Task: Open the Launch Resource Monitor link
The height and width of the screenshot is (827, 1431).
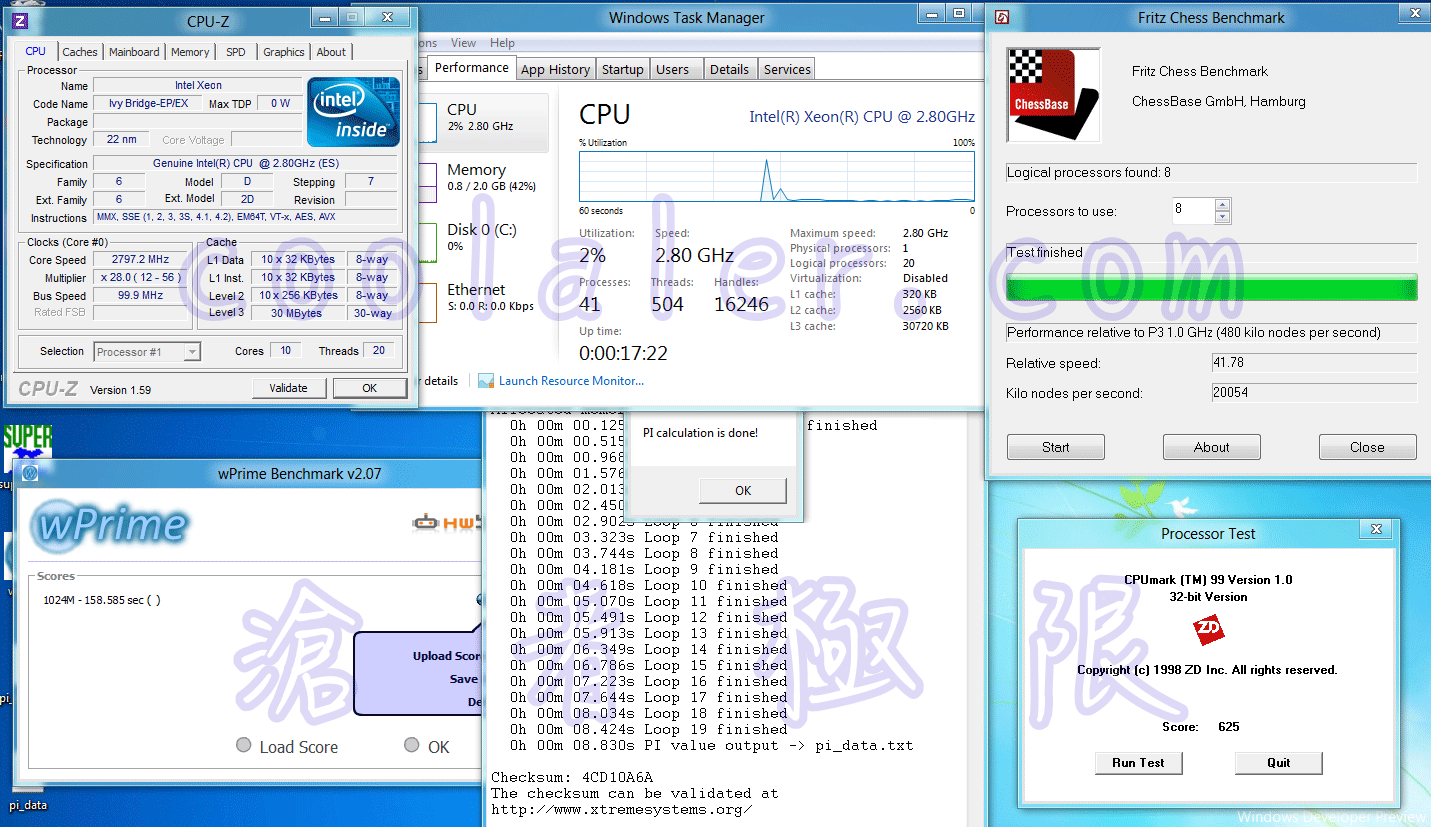Action: click(x=571, y=381)
